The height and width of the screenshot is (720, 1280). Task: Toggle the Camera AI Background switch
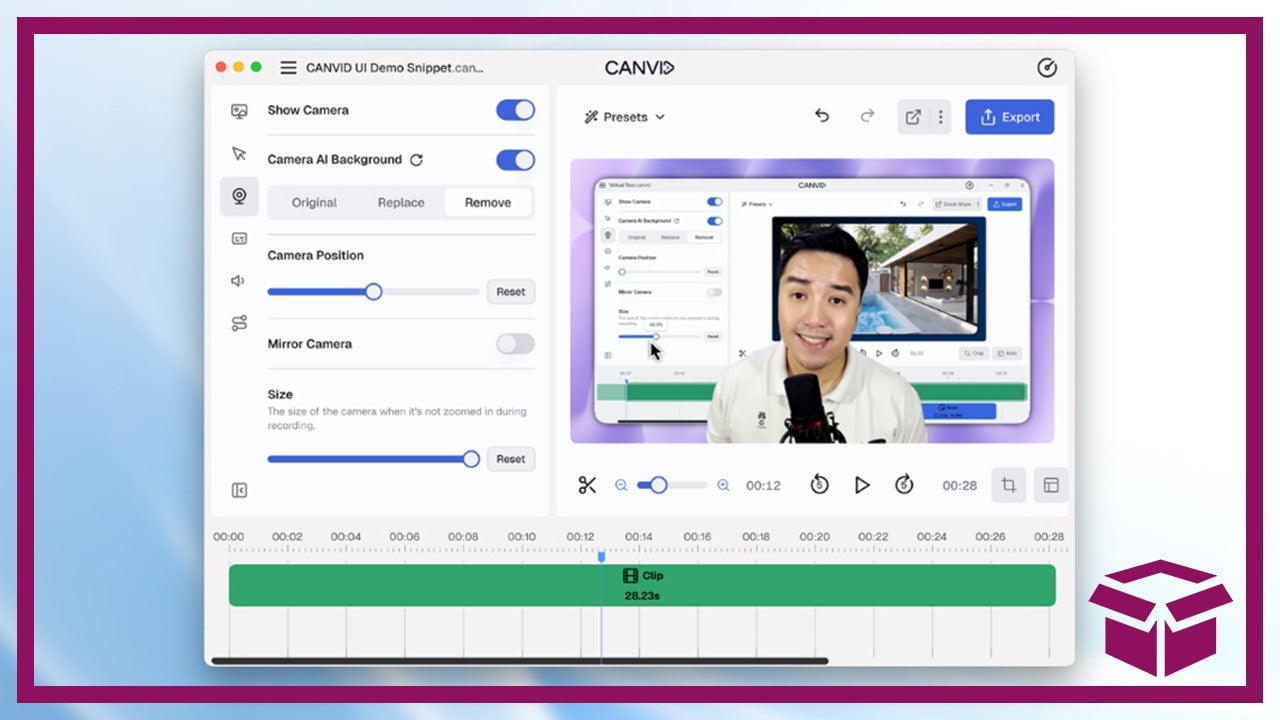(516, 160)
